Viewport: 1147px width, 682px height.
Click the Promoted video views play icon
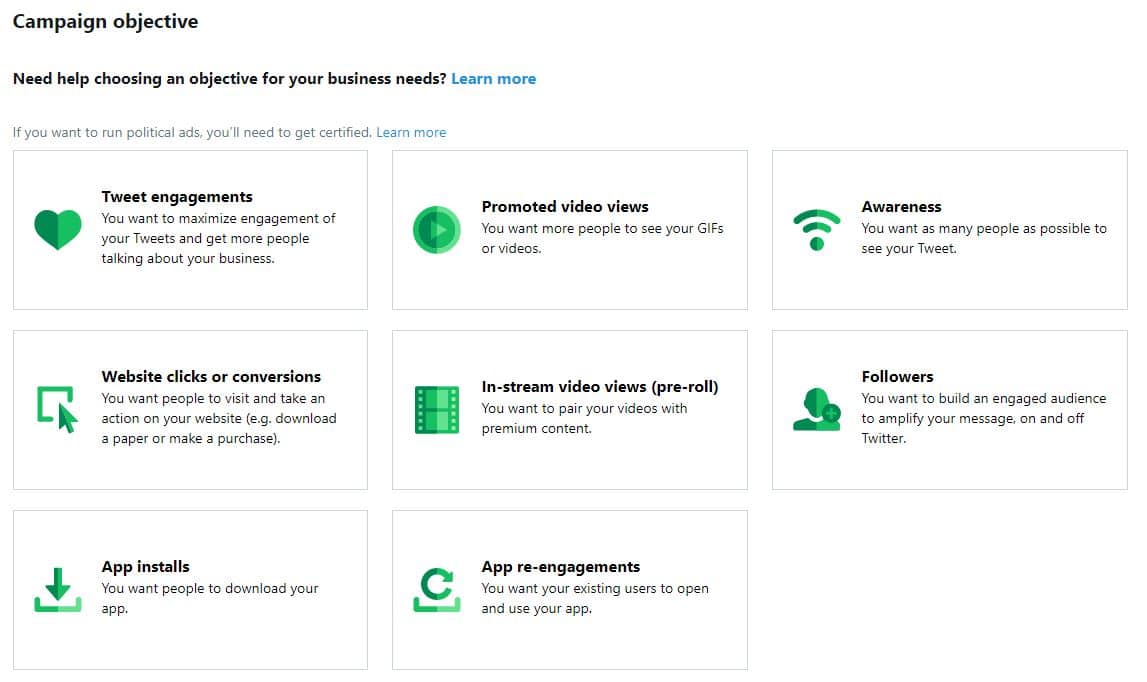(436, 229)
